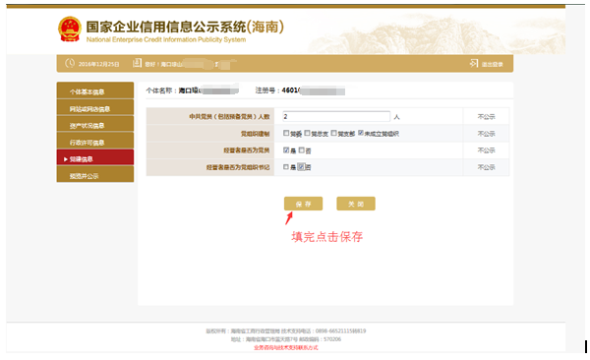Screen dimensions: 590x360
Task: Open 预览并公示 sidebar item
Action: click(x=95, y=175)
